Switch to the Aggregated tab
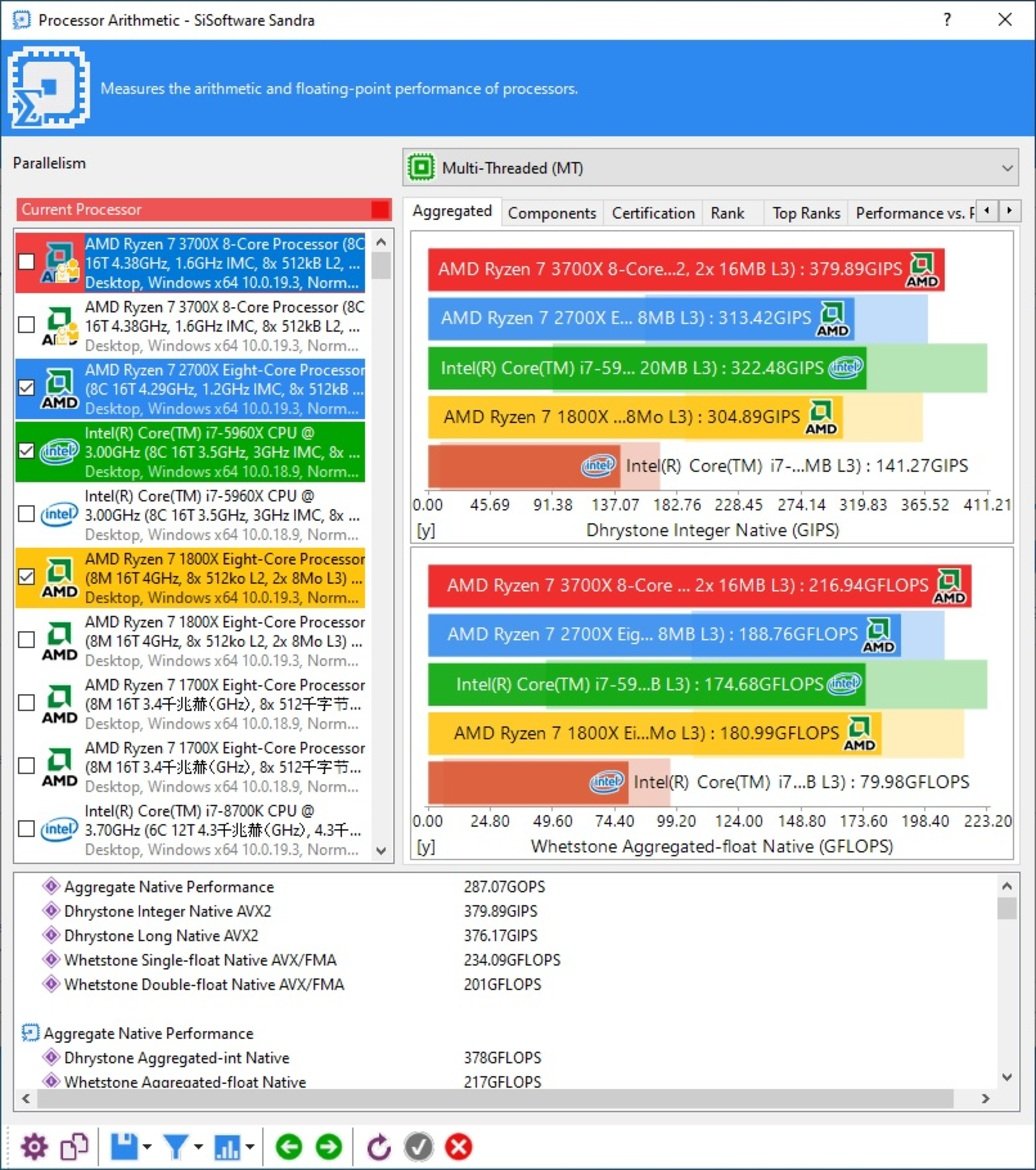This screenshot has width=1036, height=1170. [452, 211]
